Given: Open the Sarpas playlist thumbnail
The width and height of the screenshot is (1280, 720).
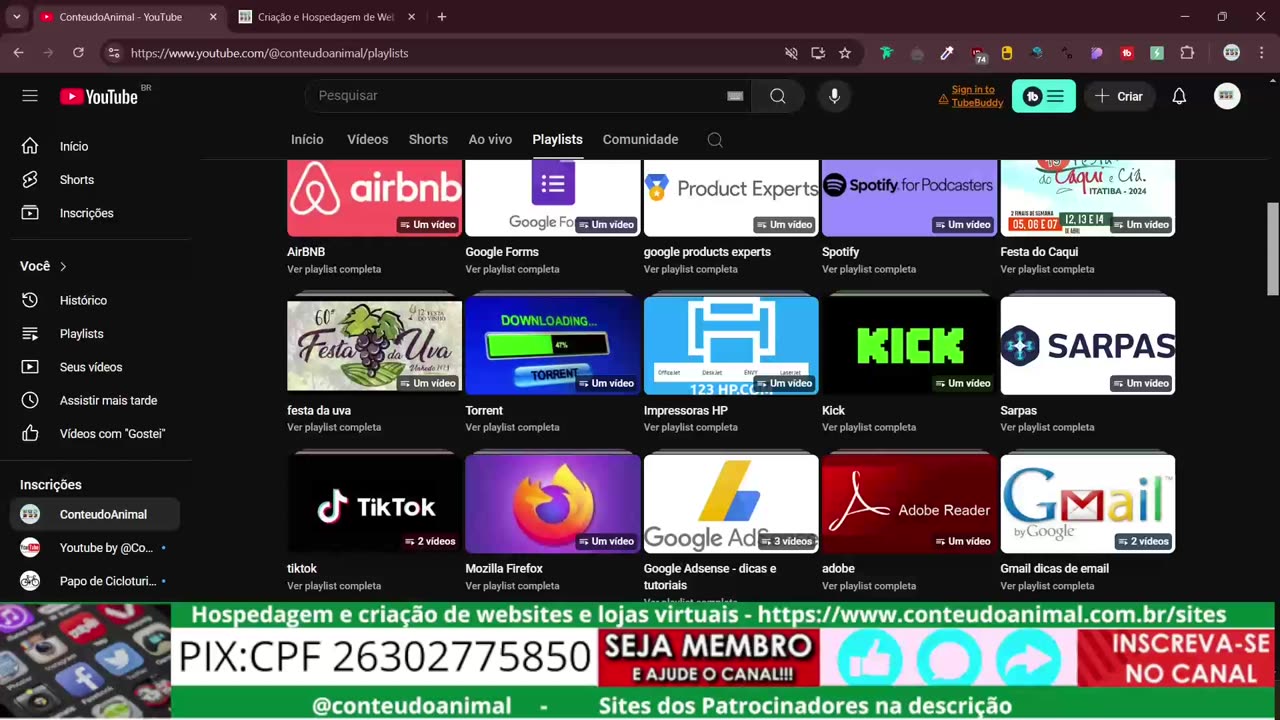Looking at the screenshot, I should pyautogui.click(x=1088, y=345).
